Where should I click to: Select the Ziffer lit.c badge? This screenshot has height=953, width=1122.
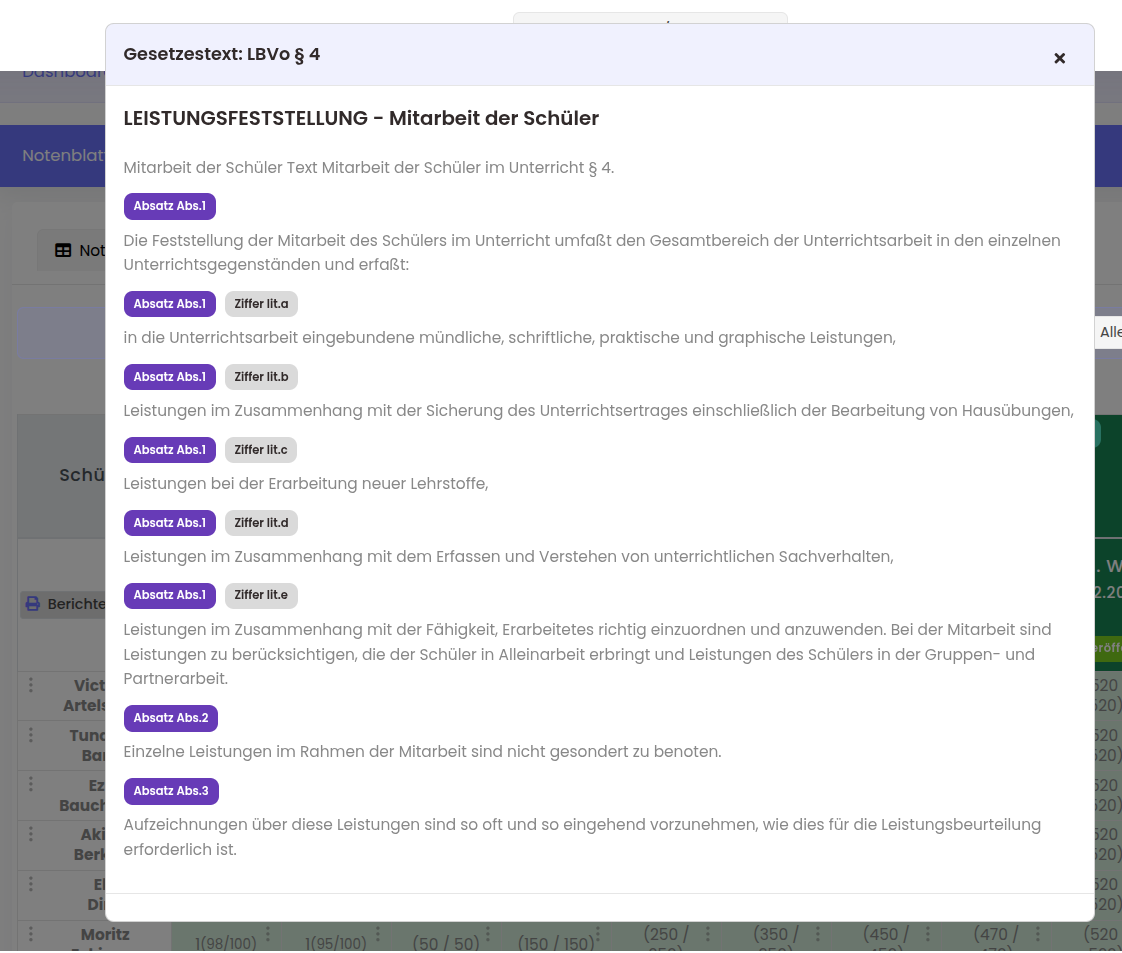(x=261, y=450)
